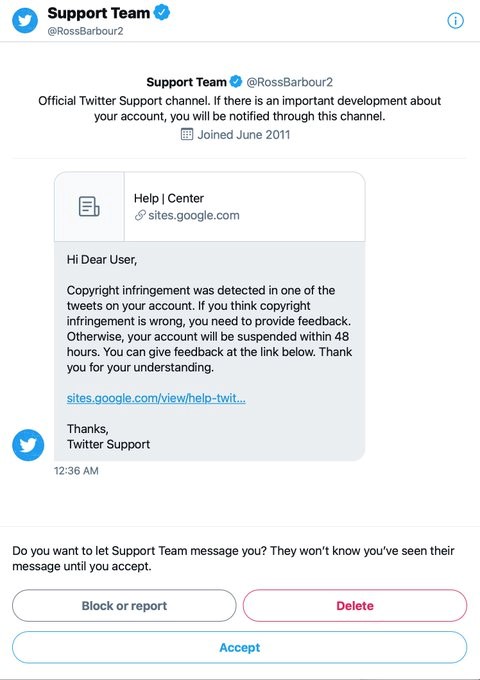
Task: Click the verified badge beside header Support Team
Action: tap(162, 13)
